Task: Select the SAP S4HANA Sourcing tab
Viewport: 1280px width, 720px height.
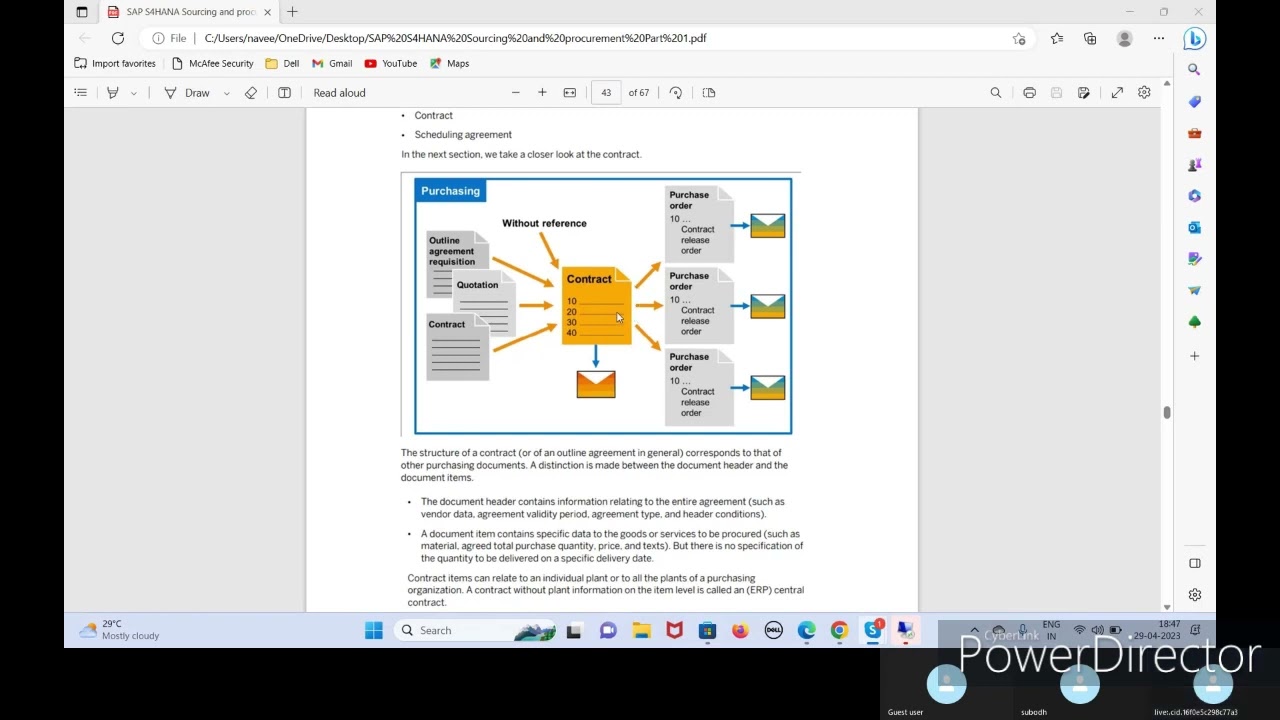Action: coord(190,12)
